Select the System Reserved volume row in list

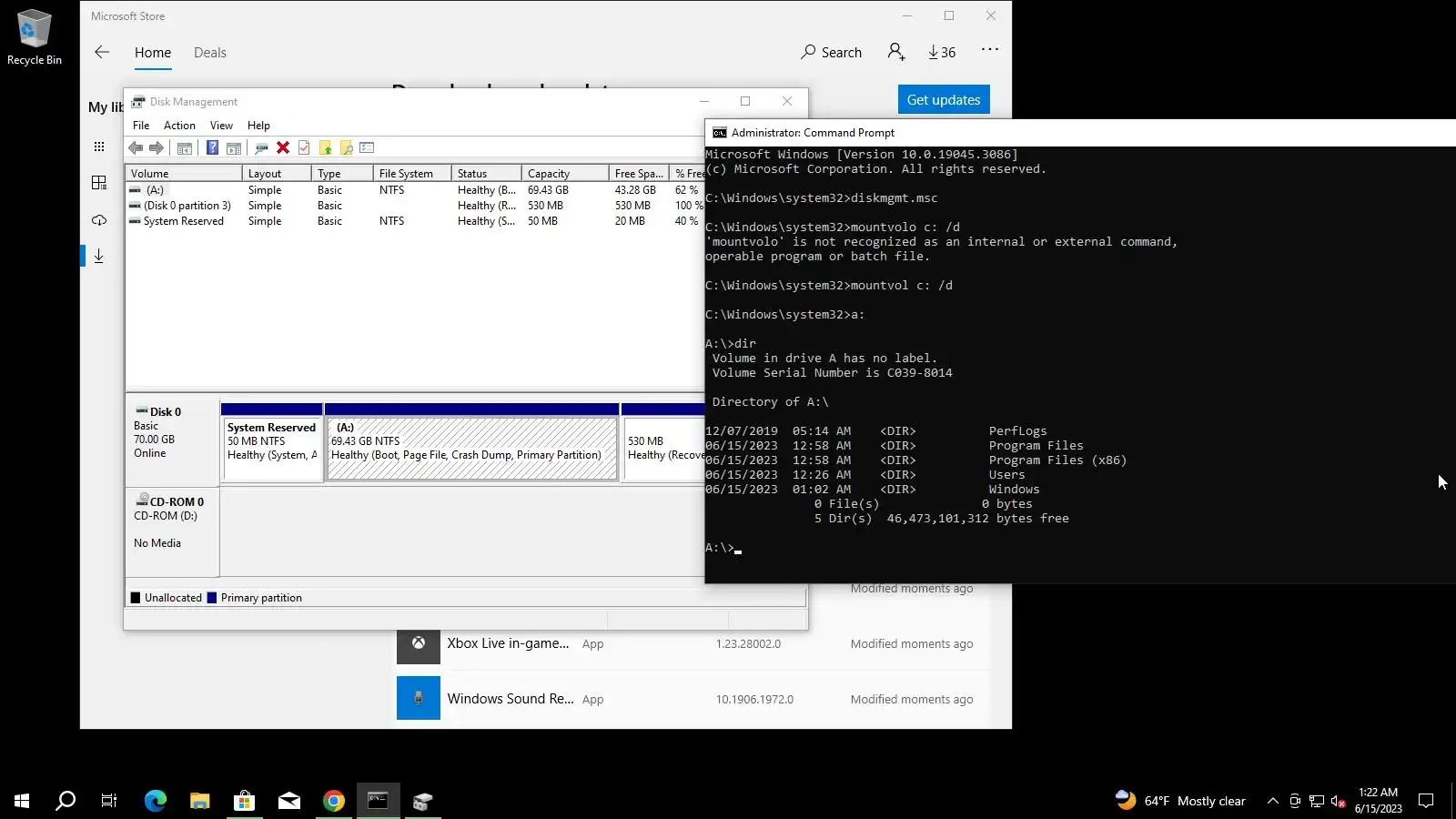[415, 221]
